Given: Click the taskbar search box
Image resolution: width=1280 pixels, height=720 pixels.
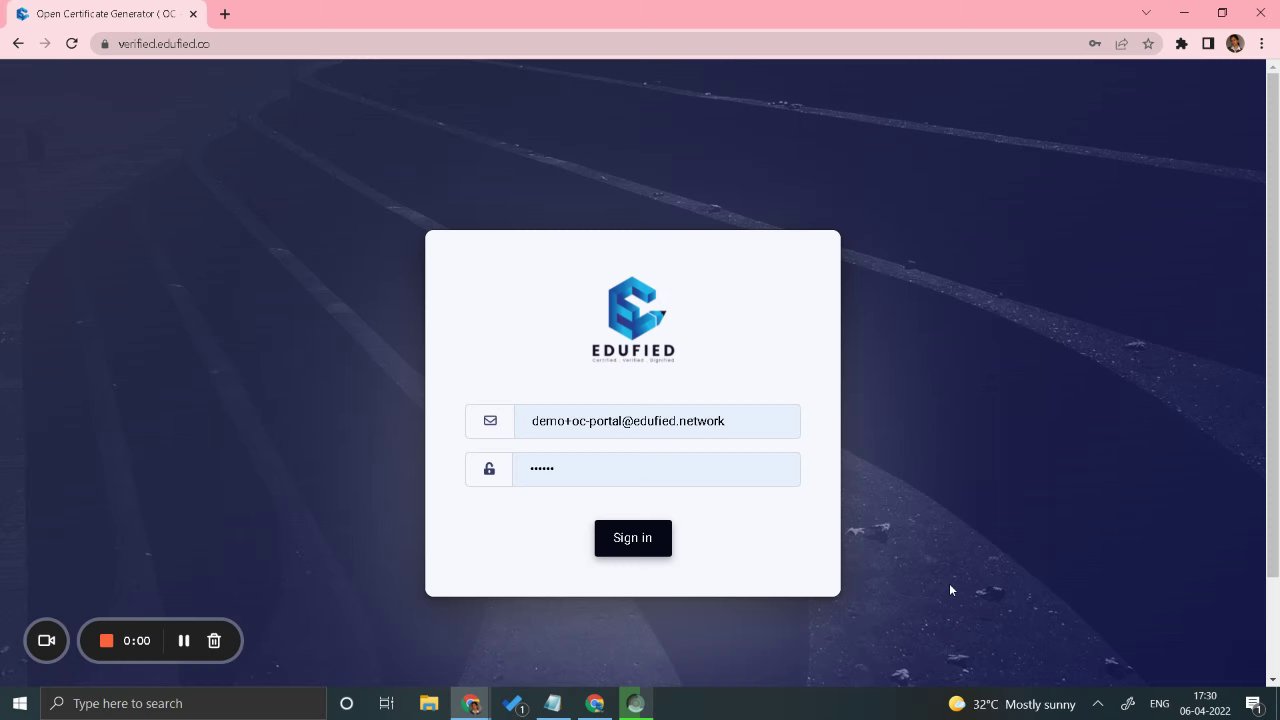Looking at the screenshot, I should point(183,704).
